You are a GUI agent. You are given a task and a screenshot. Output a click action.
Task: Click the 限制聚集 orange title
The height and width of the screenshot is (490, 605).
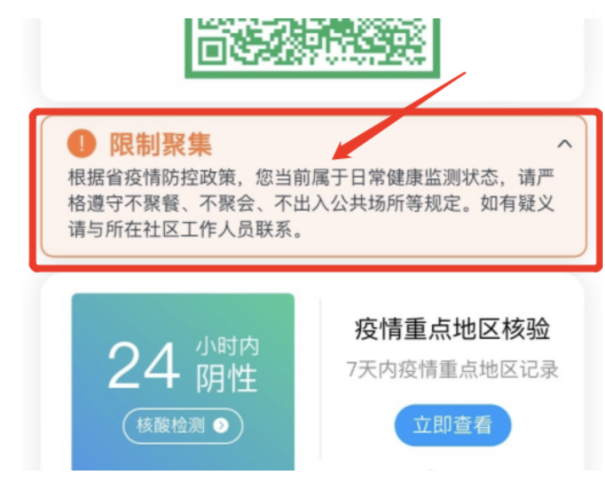click(x=161, y=144)
